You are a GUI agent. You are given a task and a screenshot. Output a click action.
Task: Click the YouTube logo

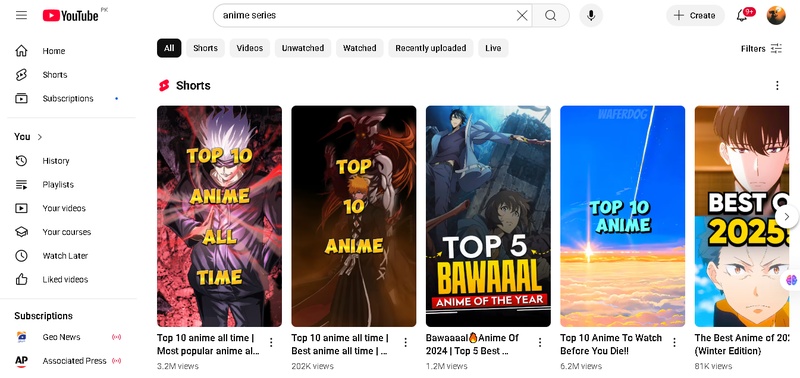[70, 16]
